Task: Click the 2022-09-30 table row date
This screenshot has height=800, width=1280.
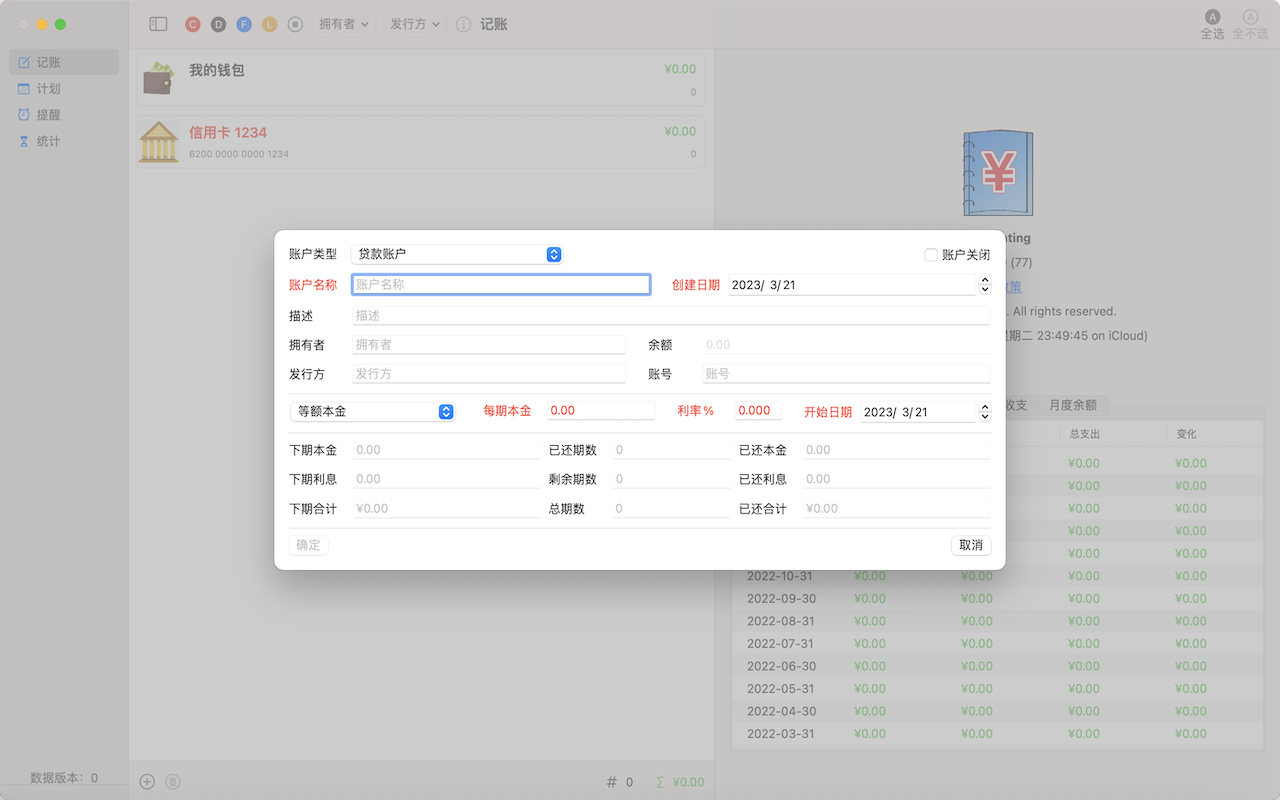Action: point(781,599)
